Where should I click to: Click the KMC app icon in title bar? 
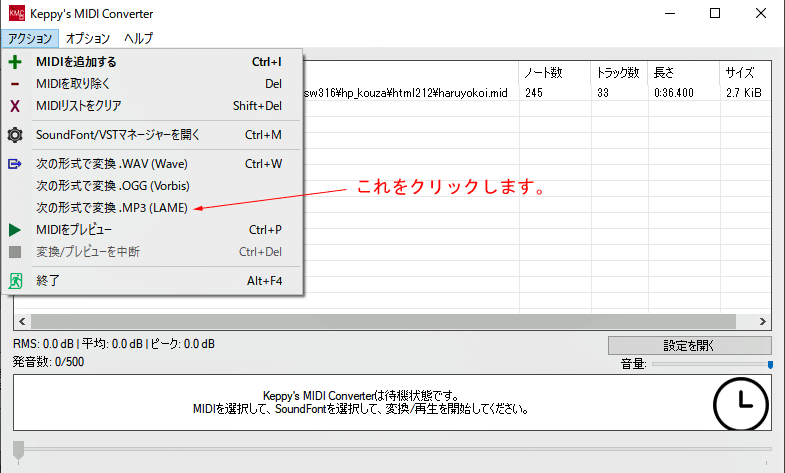point(17,14)
